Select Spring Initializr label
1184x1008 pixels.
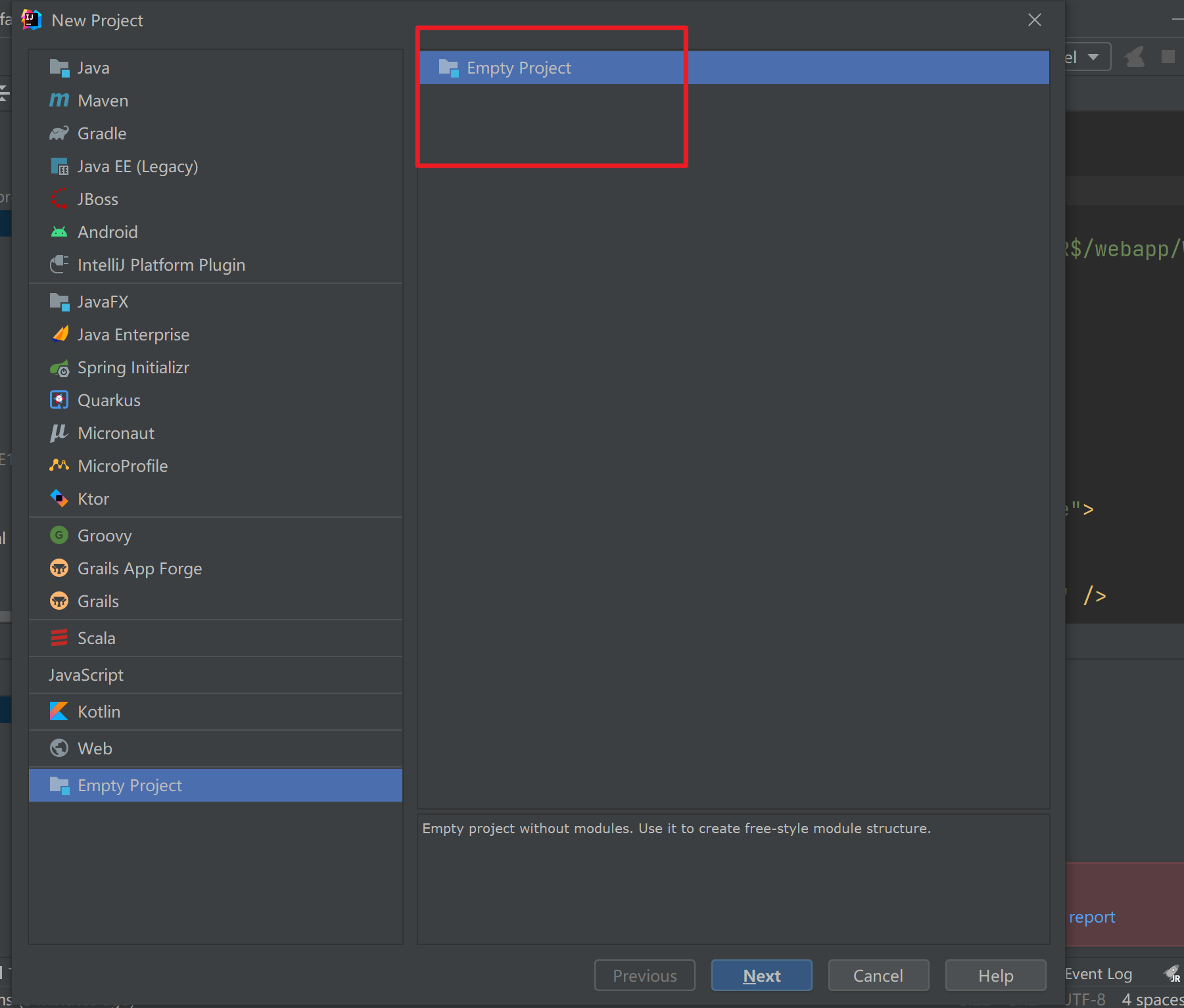click(x=133, y=367)
